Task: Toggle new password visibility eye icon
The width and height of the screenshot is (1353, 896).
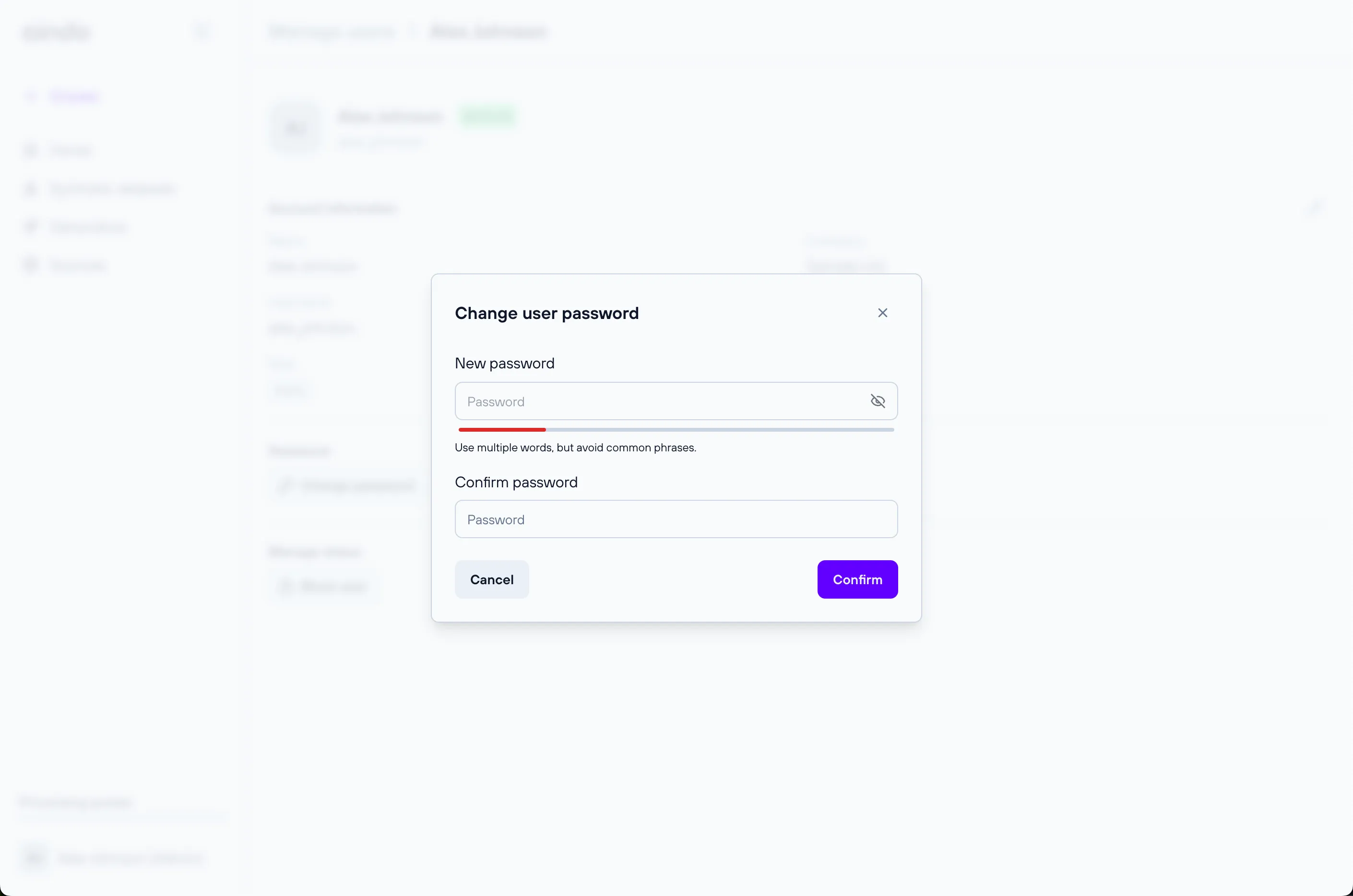Action: 878,401
